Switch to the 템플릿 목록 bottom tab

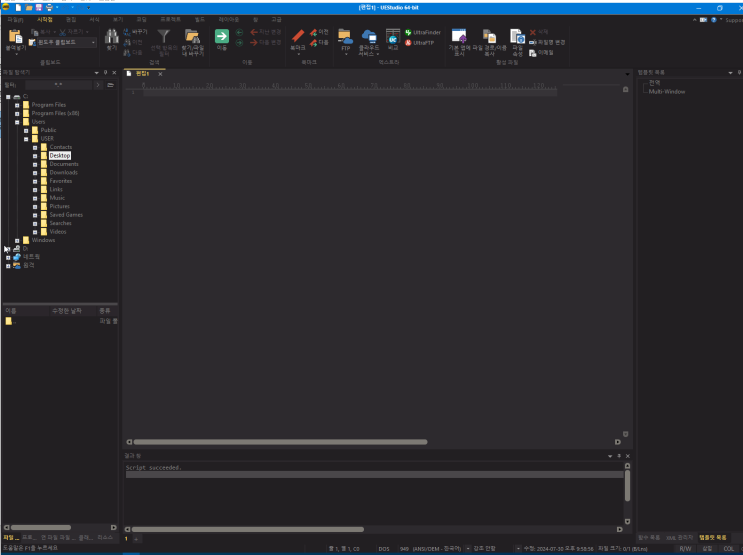pos(712,537)
